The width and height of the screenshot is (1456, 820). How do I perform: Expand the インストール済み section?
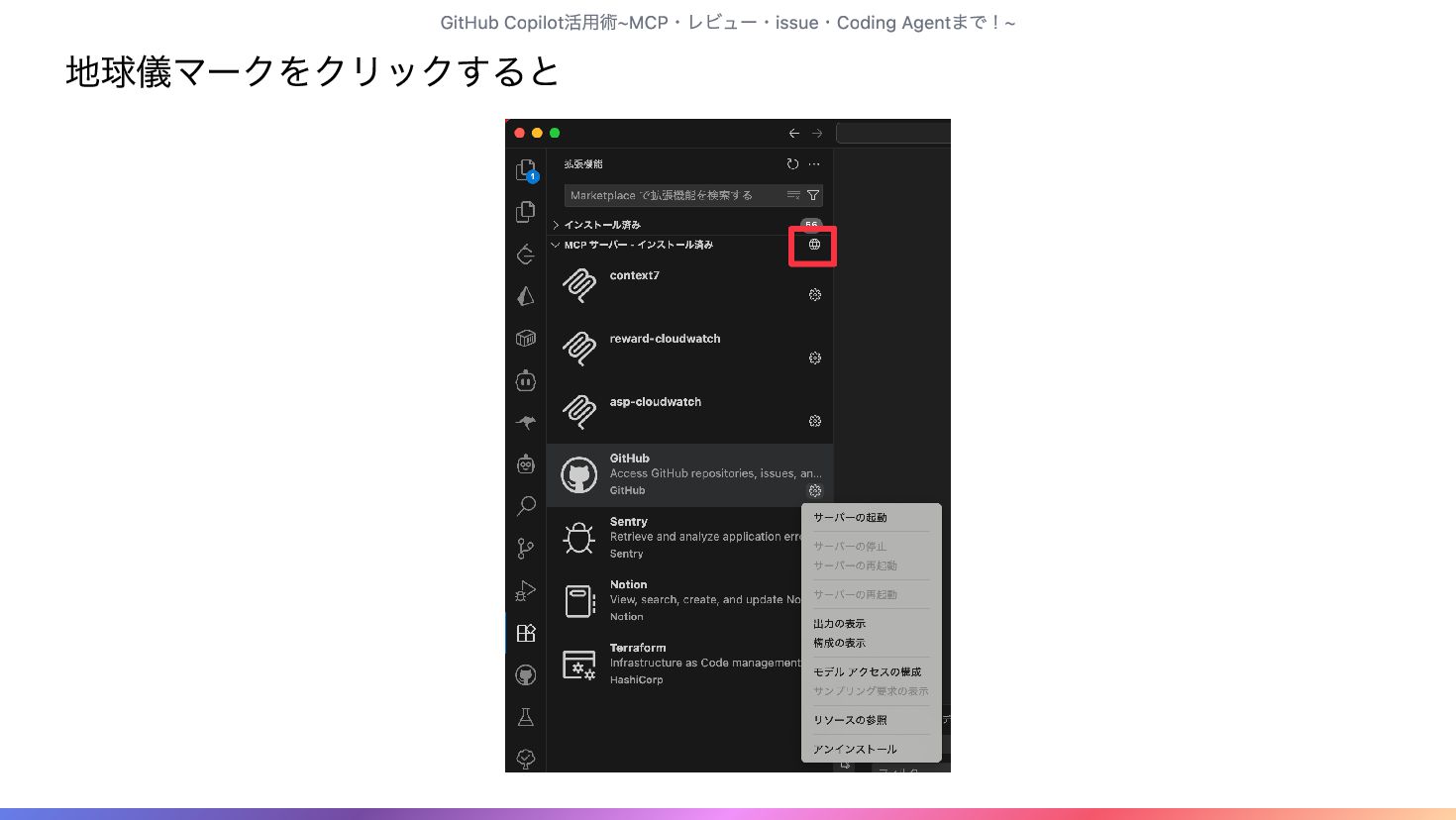click(x=689, y=225)
